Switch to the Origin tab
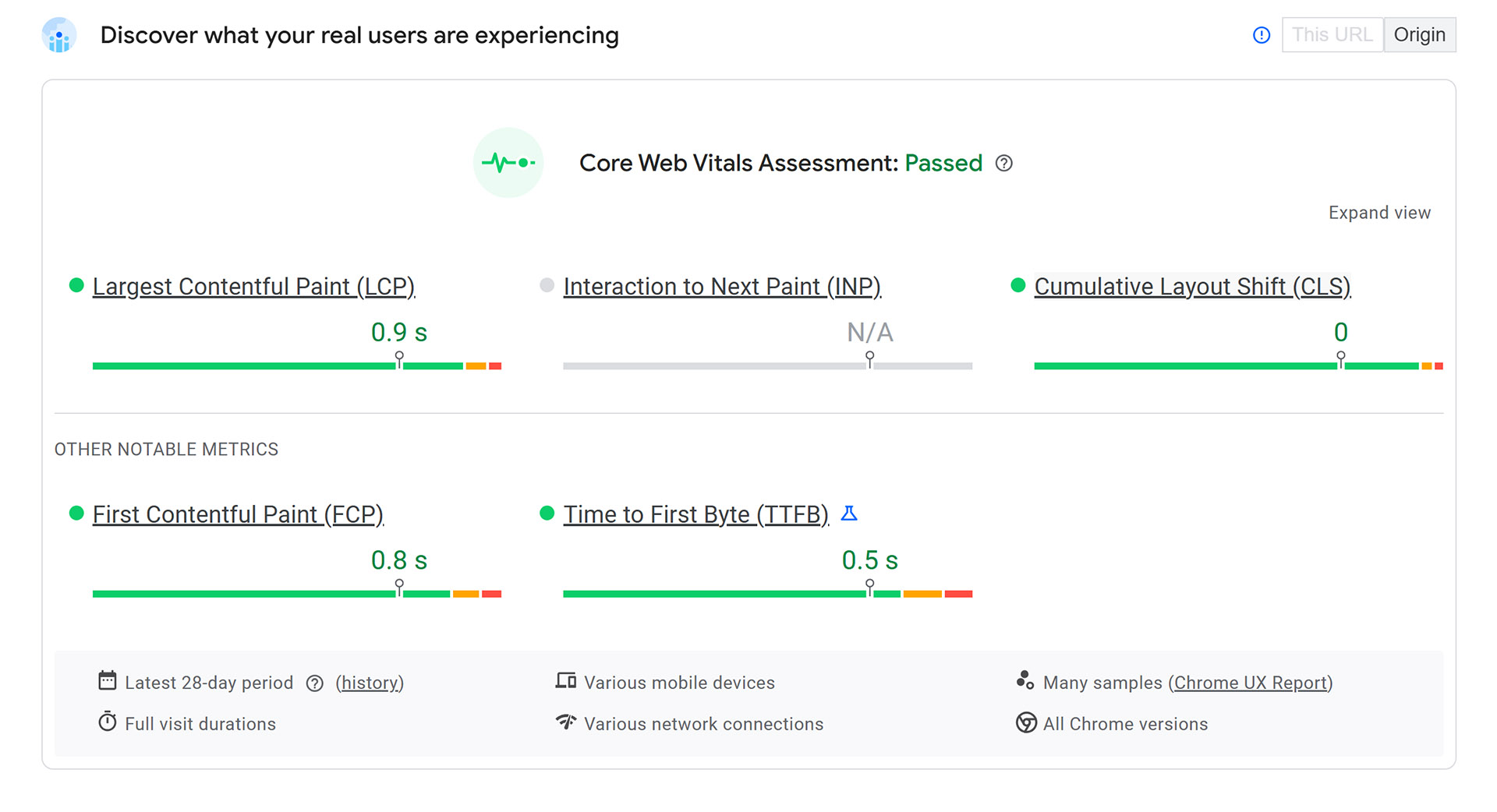The width and height of the screenshot is (1497, 812). (1420, 34)
